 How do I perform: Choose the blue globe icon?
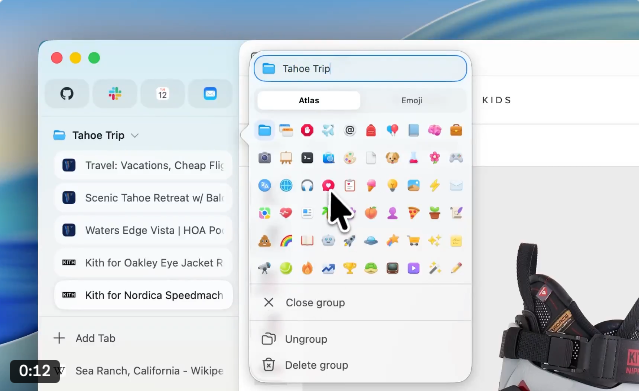pos(286,186)
